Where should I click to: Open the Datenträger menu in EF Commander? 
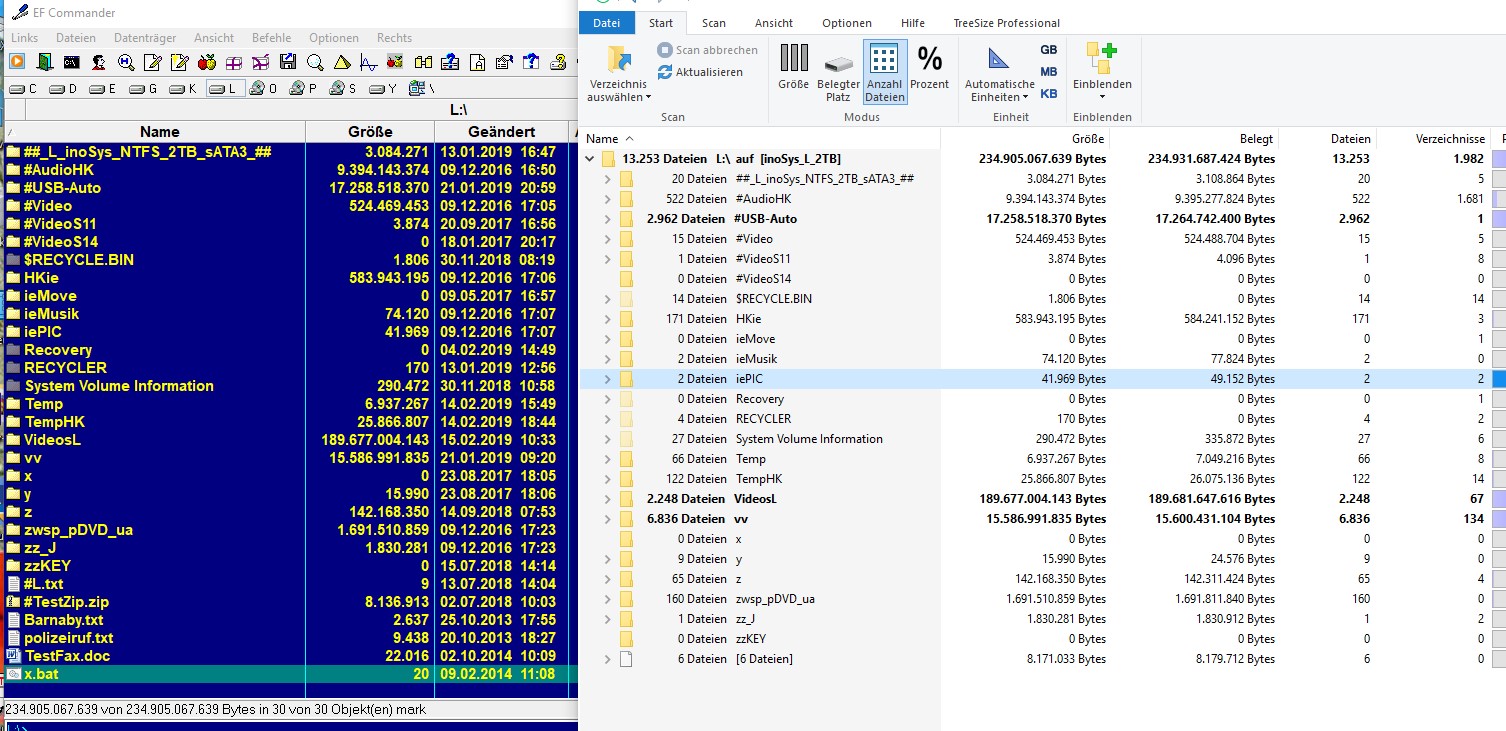tap(145, 38)
